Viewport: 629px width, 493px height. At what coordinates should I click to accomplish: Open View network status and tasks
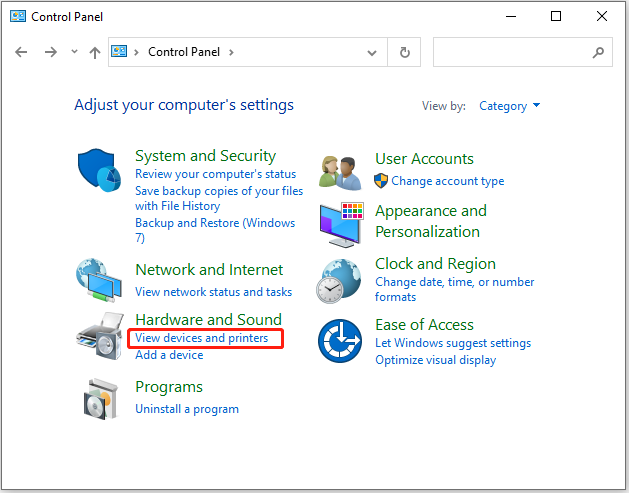(213, 292)
